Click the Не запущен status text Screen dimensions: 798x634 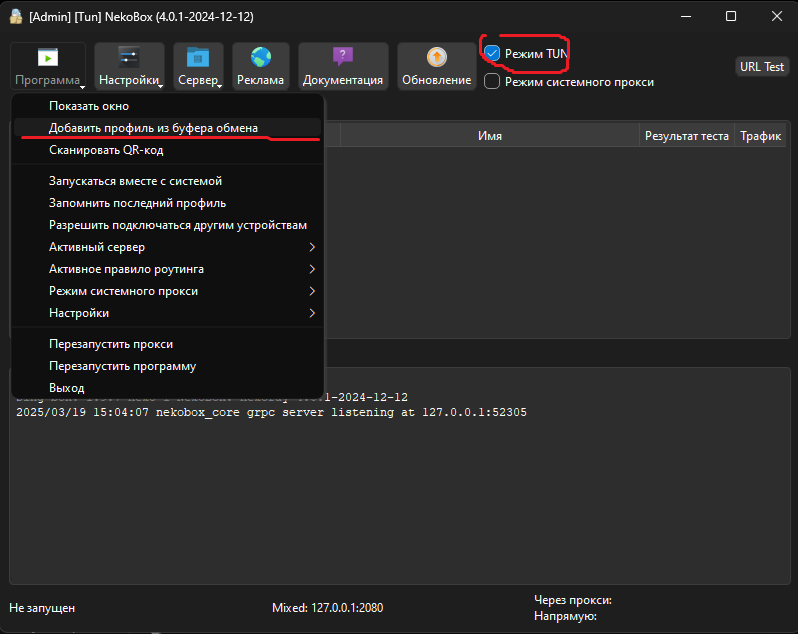tap(42, 608)
